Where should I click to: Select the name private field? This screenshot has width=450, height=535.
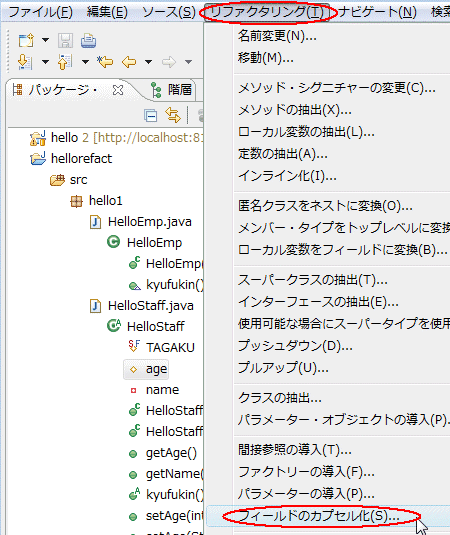(x=154, y=390)
